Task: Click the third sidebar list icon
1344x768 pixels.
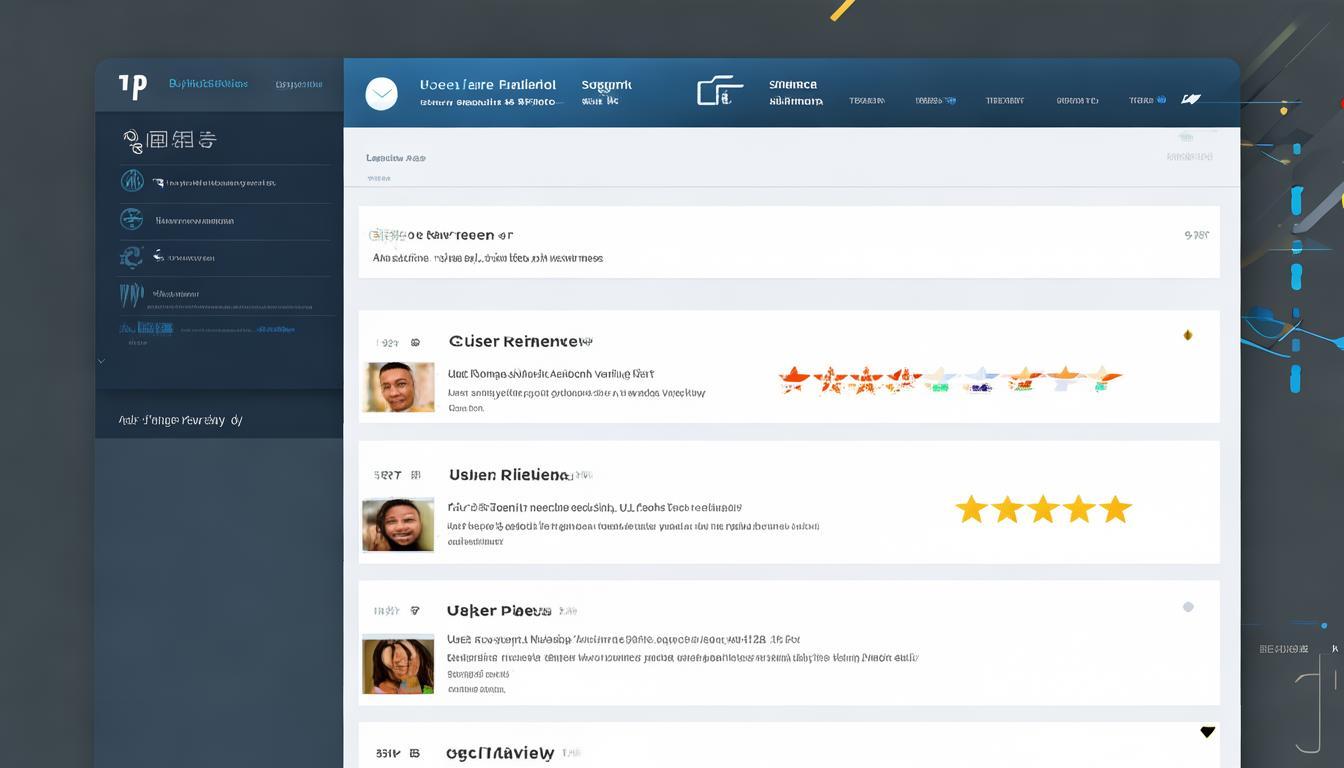Action: pyautogui.click(x=131, y=257)
